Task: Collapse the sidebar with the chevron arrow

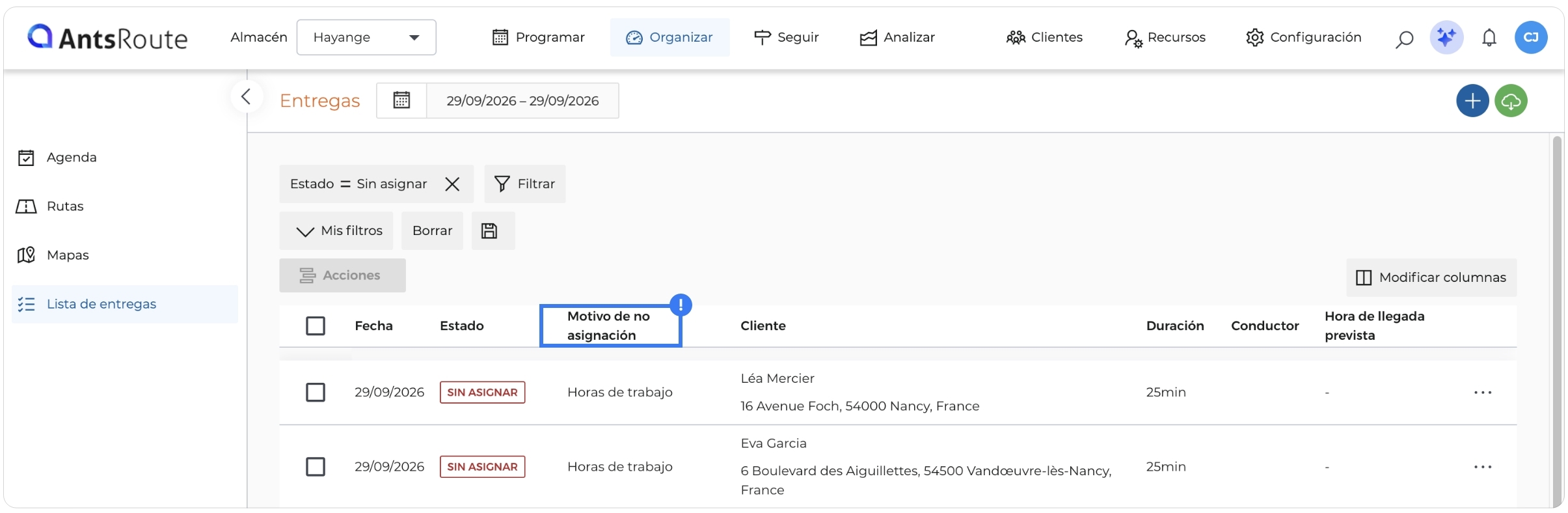Action: [x=246, y=97]
